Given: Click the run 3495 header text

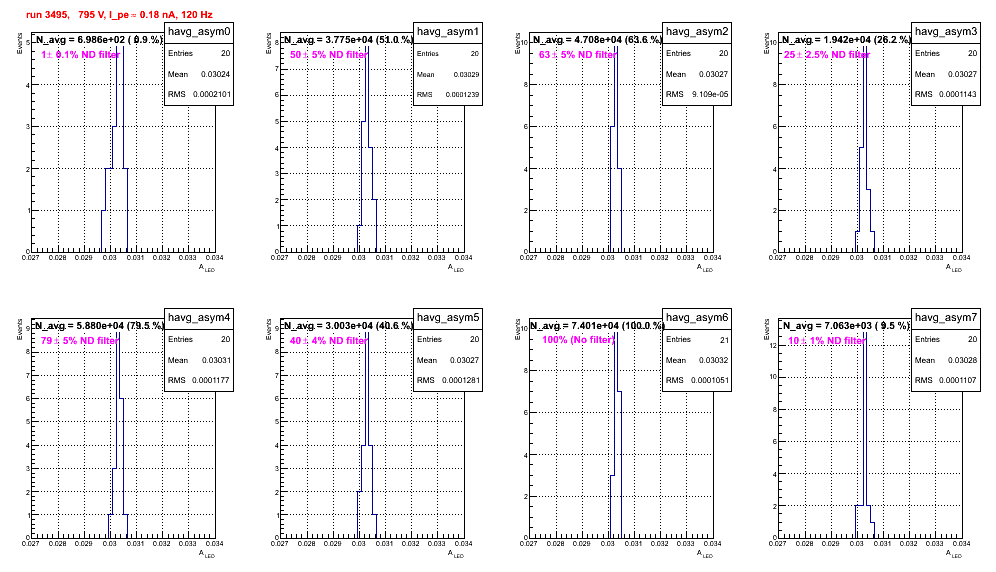Looking at the screenshot, I should pos(119,14).
